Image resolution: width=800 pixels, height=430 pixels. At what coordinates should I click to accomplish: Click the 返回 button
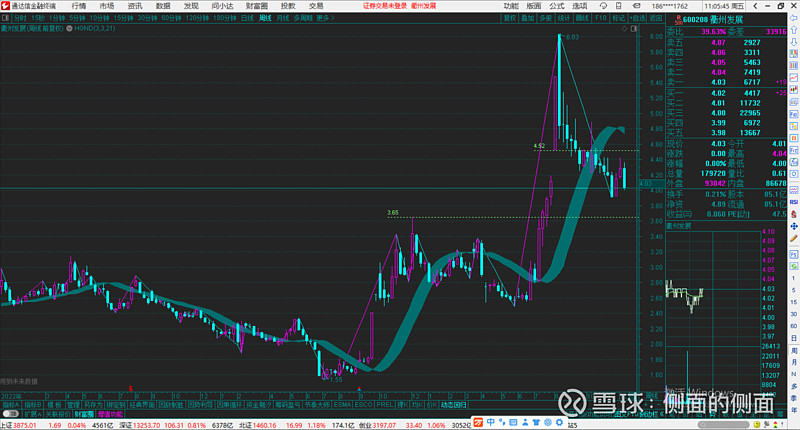(x=656, y=18)
